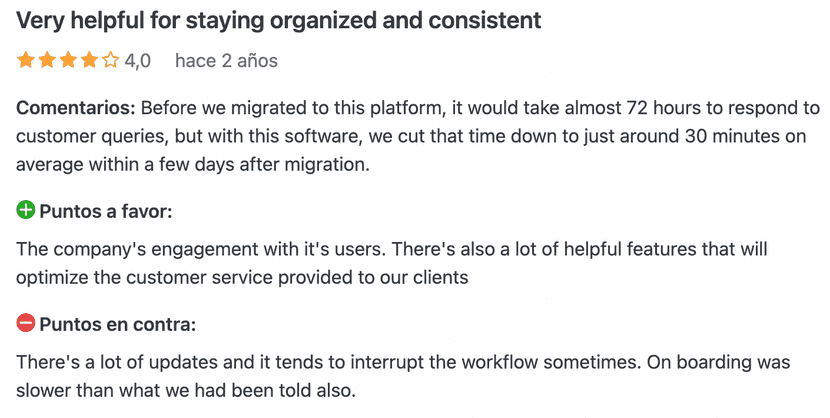This screenshot has width=830, height=418.
Task: Click the "hace 2 años" date label
Action: point(226,61)
